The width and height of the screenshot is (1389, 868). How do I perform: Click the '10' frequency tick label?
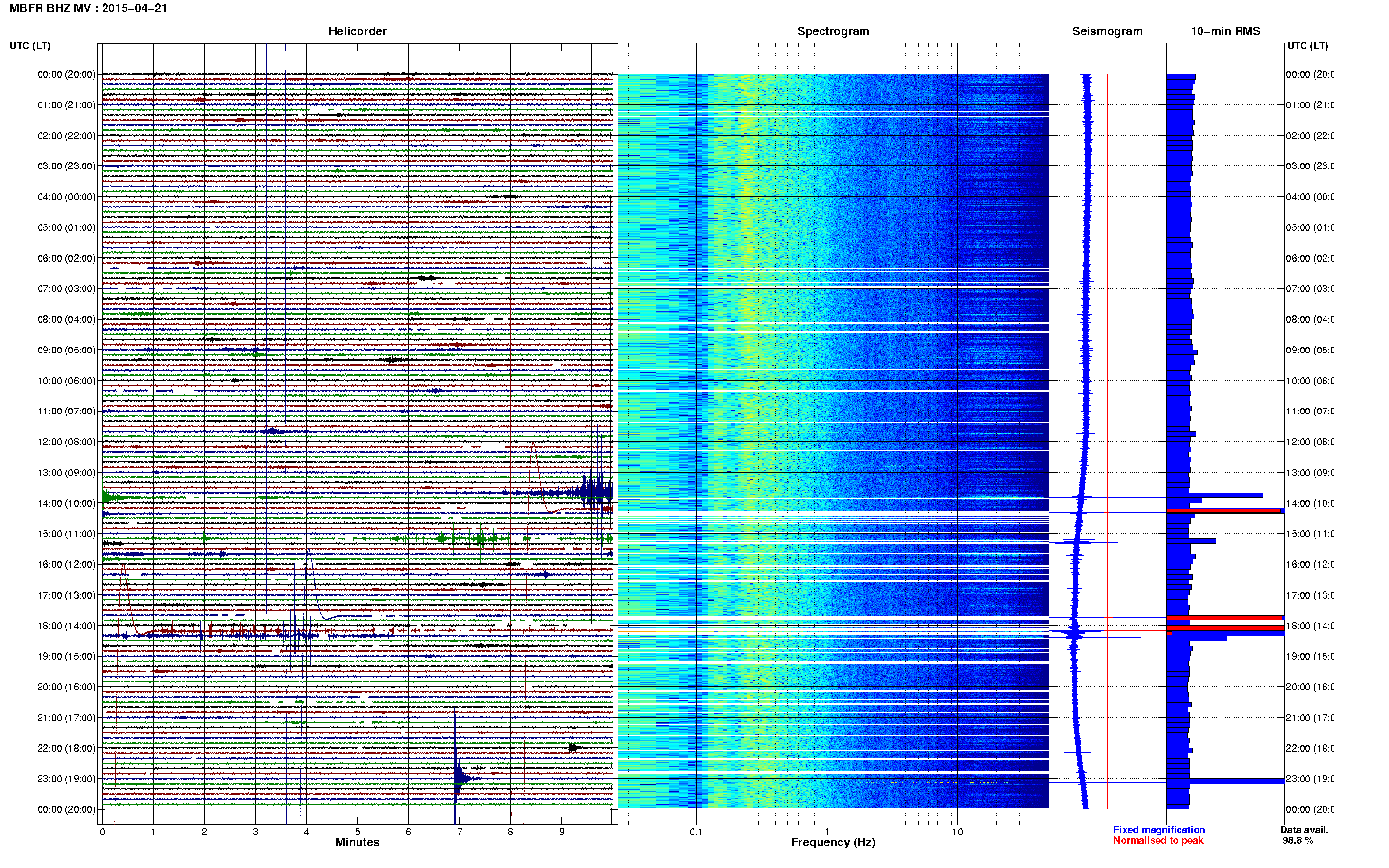(x=957, y=832)
